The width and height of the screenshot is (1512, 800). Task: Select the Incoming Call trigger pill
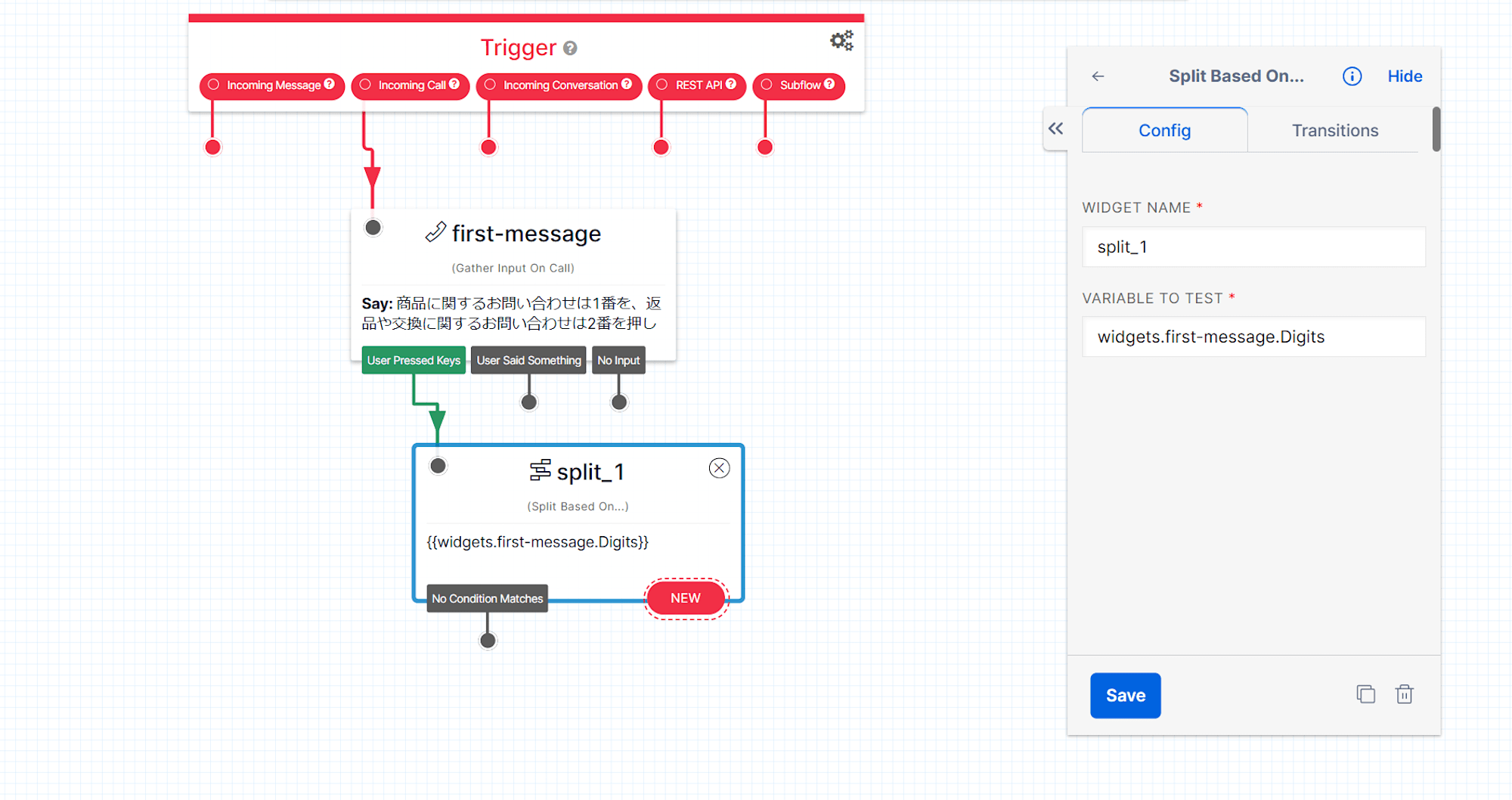pos(411,85)
